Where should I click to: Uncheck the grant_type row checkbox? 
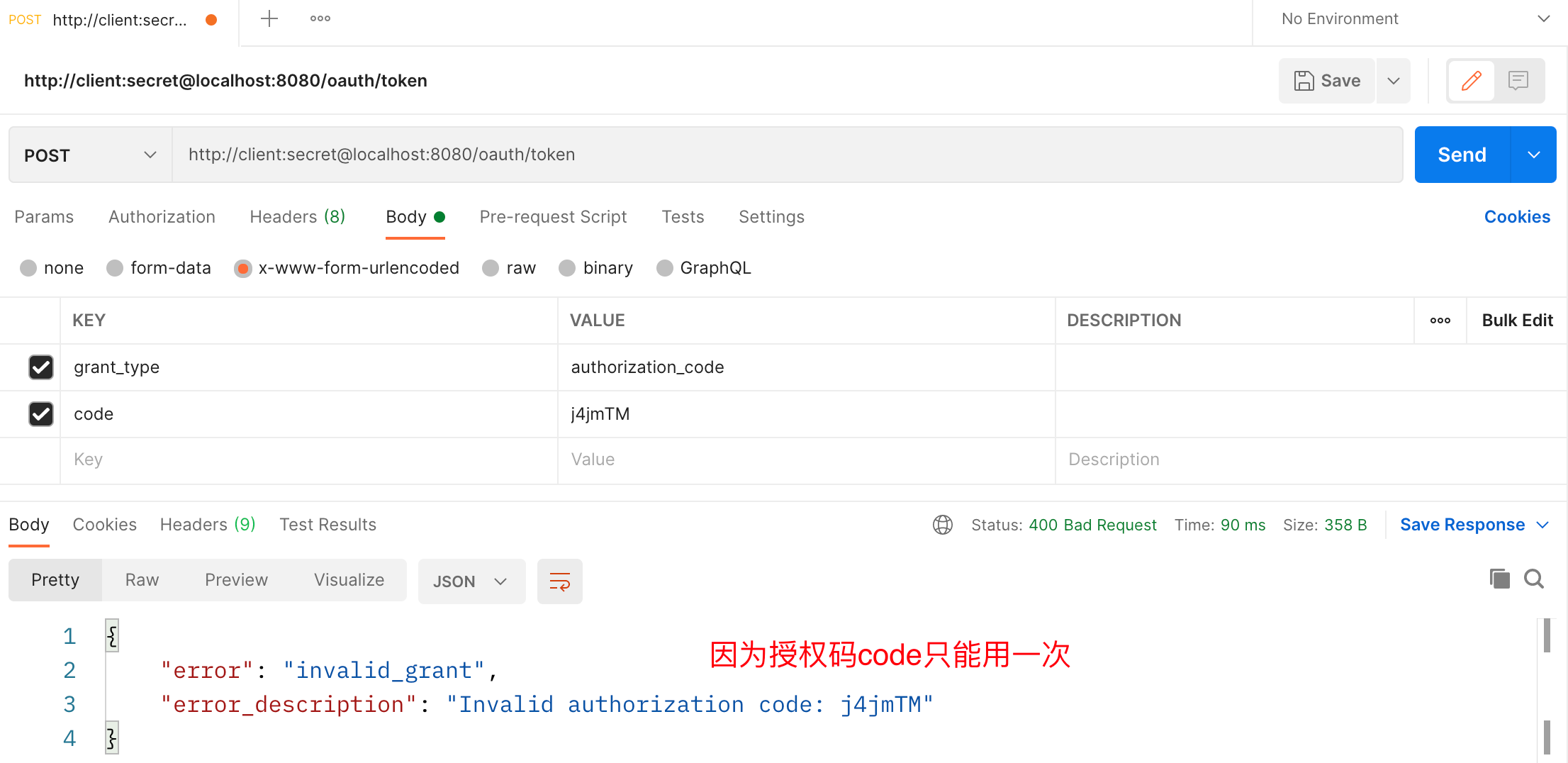pos(41,367)
